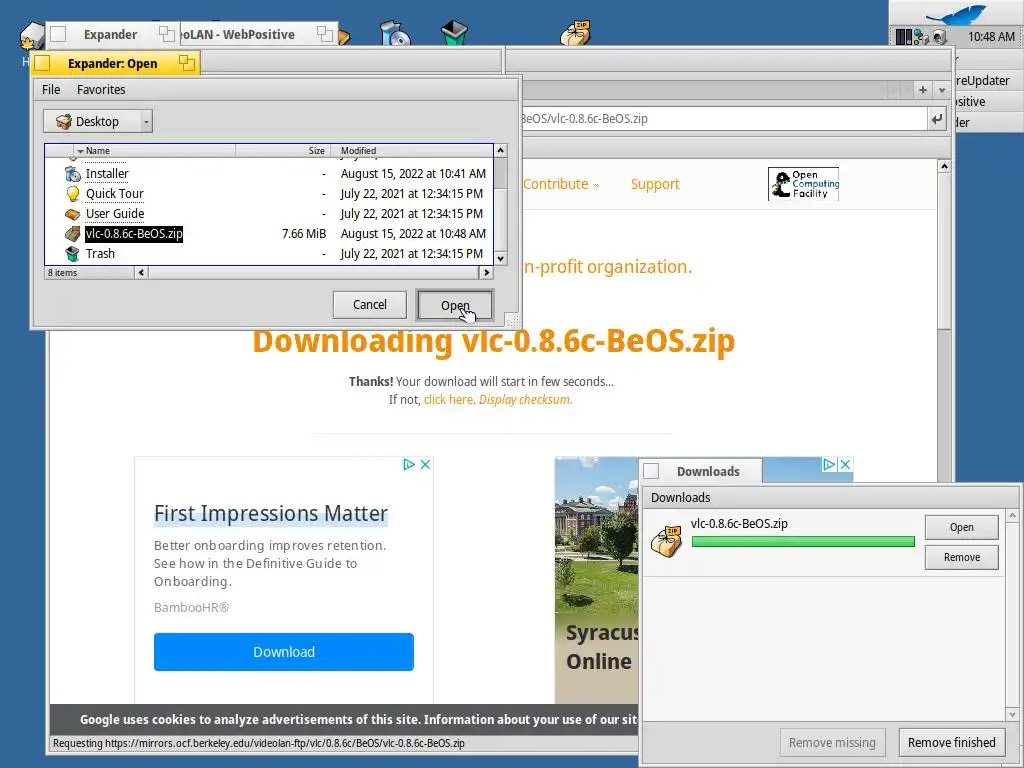1024x768 pixels.
Task: Click the Modified column header
Action: [412, 151]
